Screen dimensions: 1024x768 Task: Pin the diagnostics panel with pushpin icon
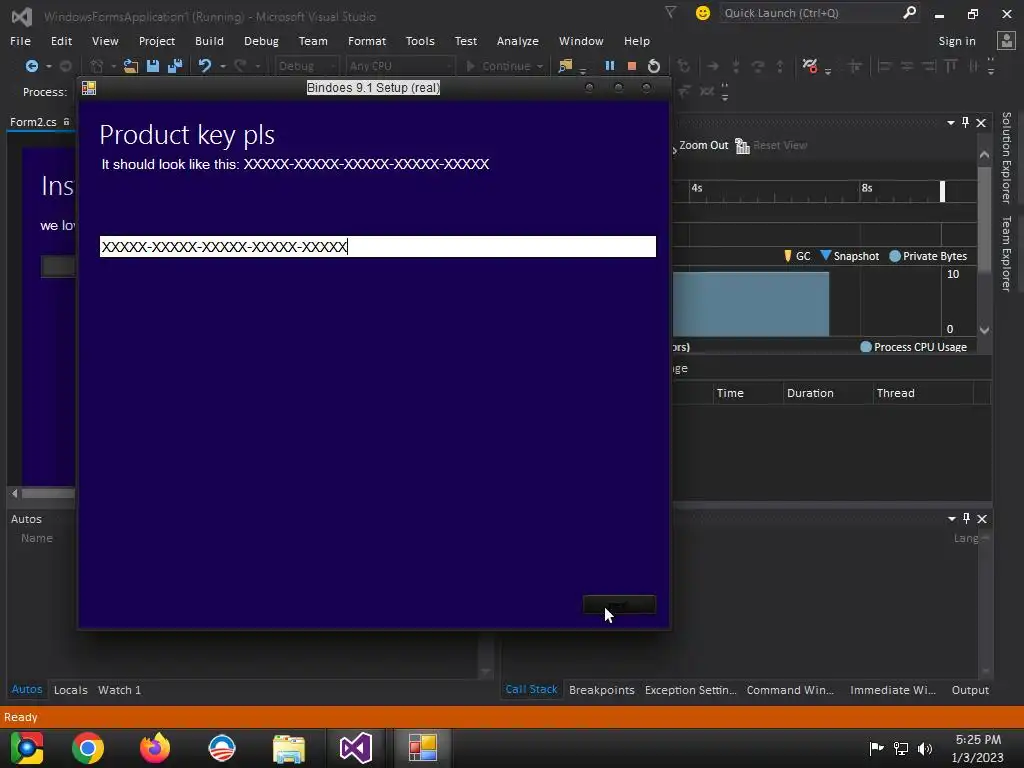point(966,122)
